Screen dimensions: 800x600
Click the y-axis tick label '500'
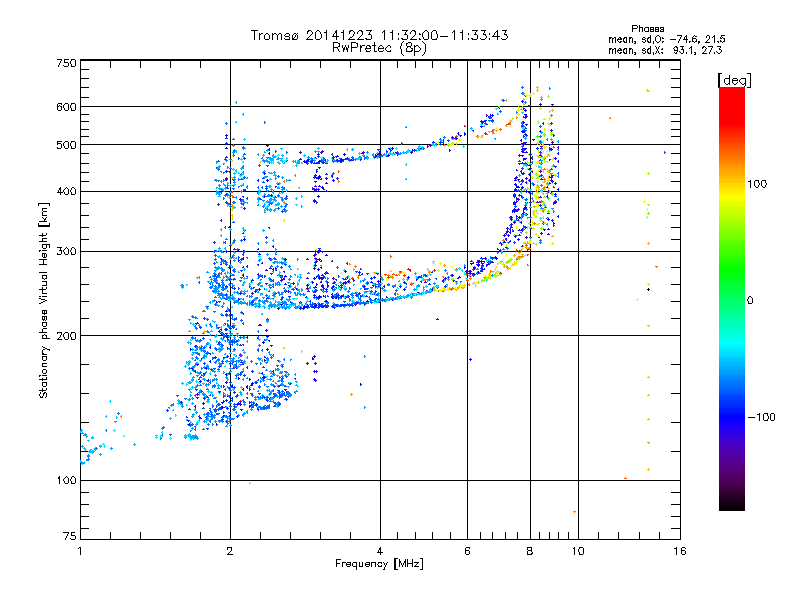[x=66, y=145]
